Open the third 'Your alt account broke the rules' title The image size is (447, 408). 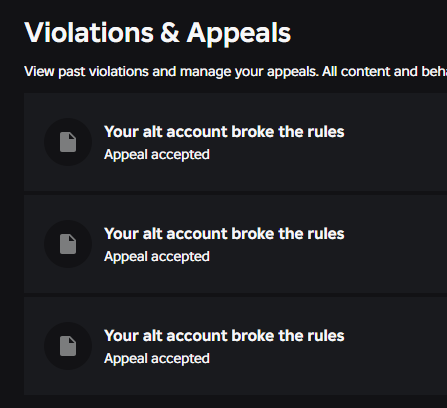pyautogui.click(x=224, y=336)
